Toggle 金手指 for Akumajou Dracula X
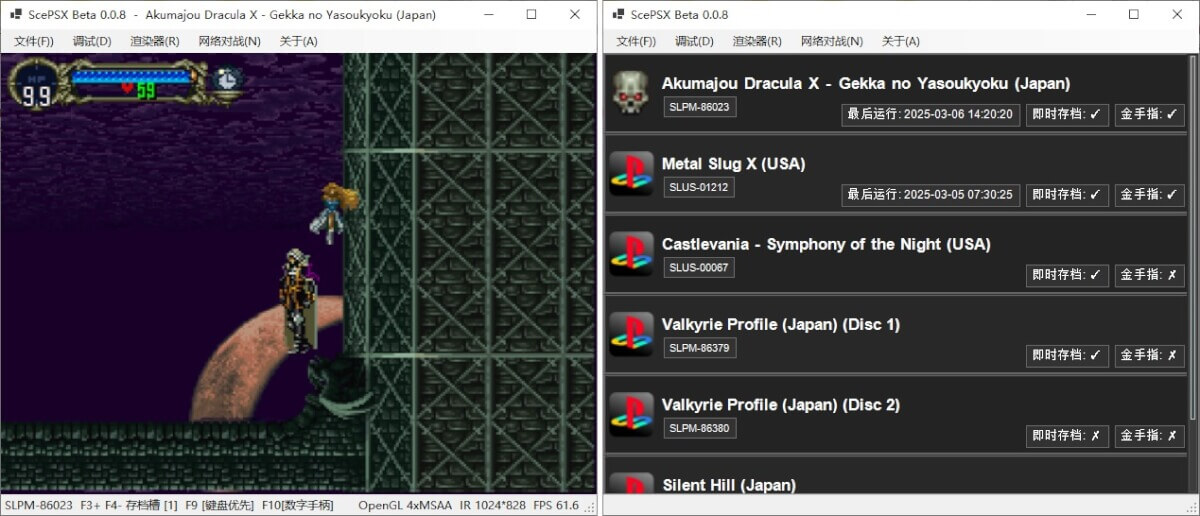The width and height of the screenshot is (1200, 516). click(1150, 114)
